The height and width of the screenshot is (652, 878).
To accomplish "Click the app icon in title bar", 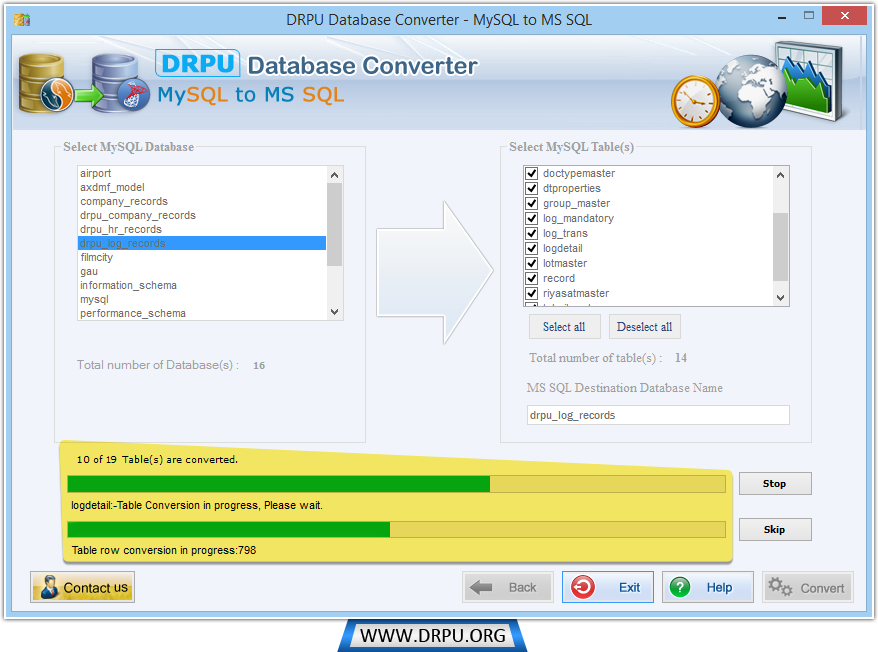I will (x=22, y=20).
